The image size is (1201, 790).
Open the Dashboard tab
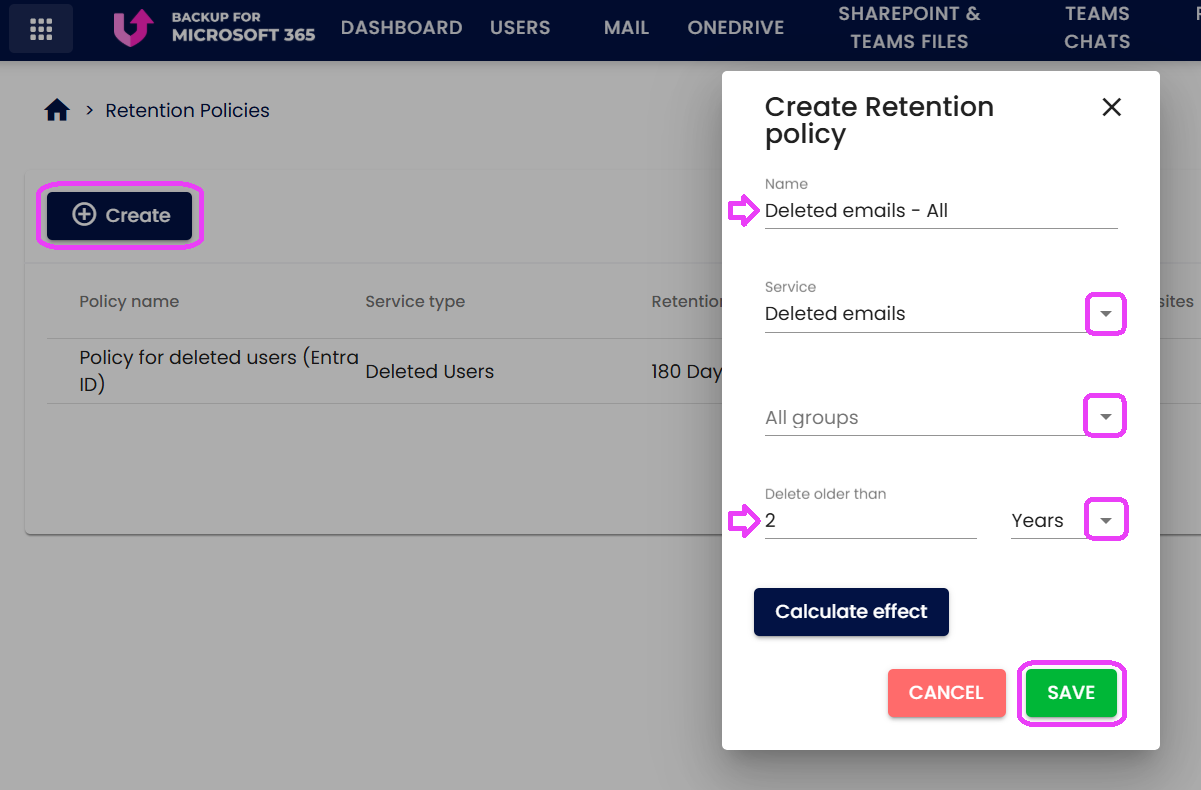(x=401, y=28)
